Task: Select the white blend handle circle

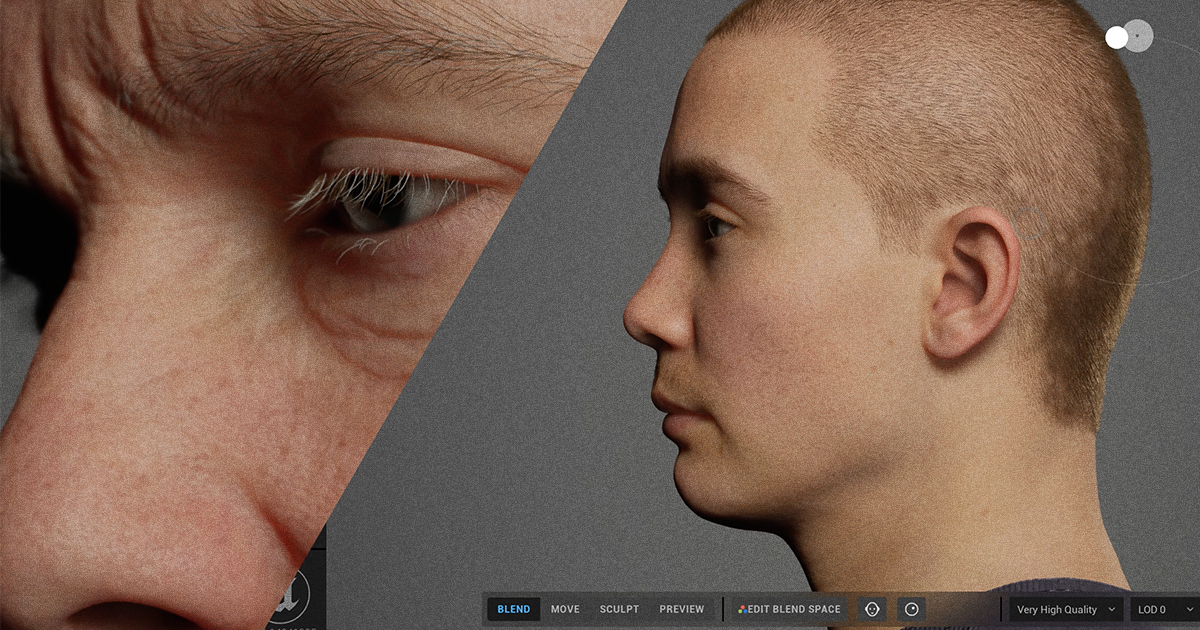Action: pyautogui.click(x=1117, y=38)
